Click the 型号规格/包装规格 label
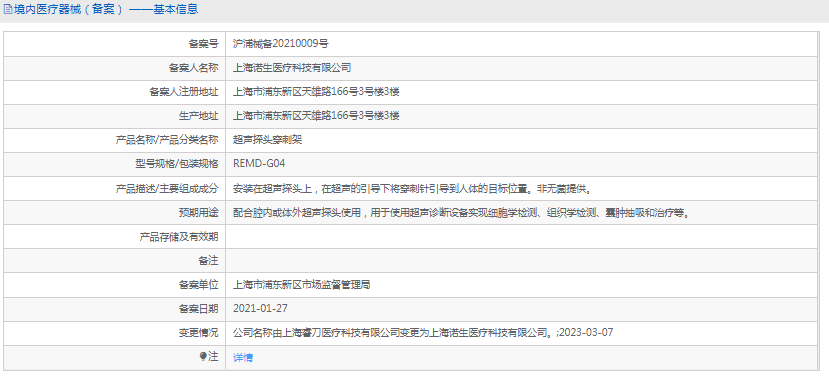Screen dimensions: 829x376 point(177,164)
